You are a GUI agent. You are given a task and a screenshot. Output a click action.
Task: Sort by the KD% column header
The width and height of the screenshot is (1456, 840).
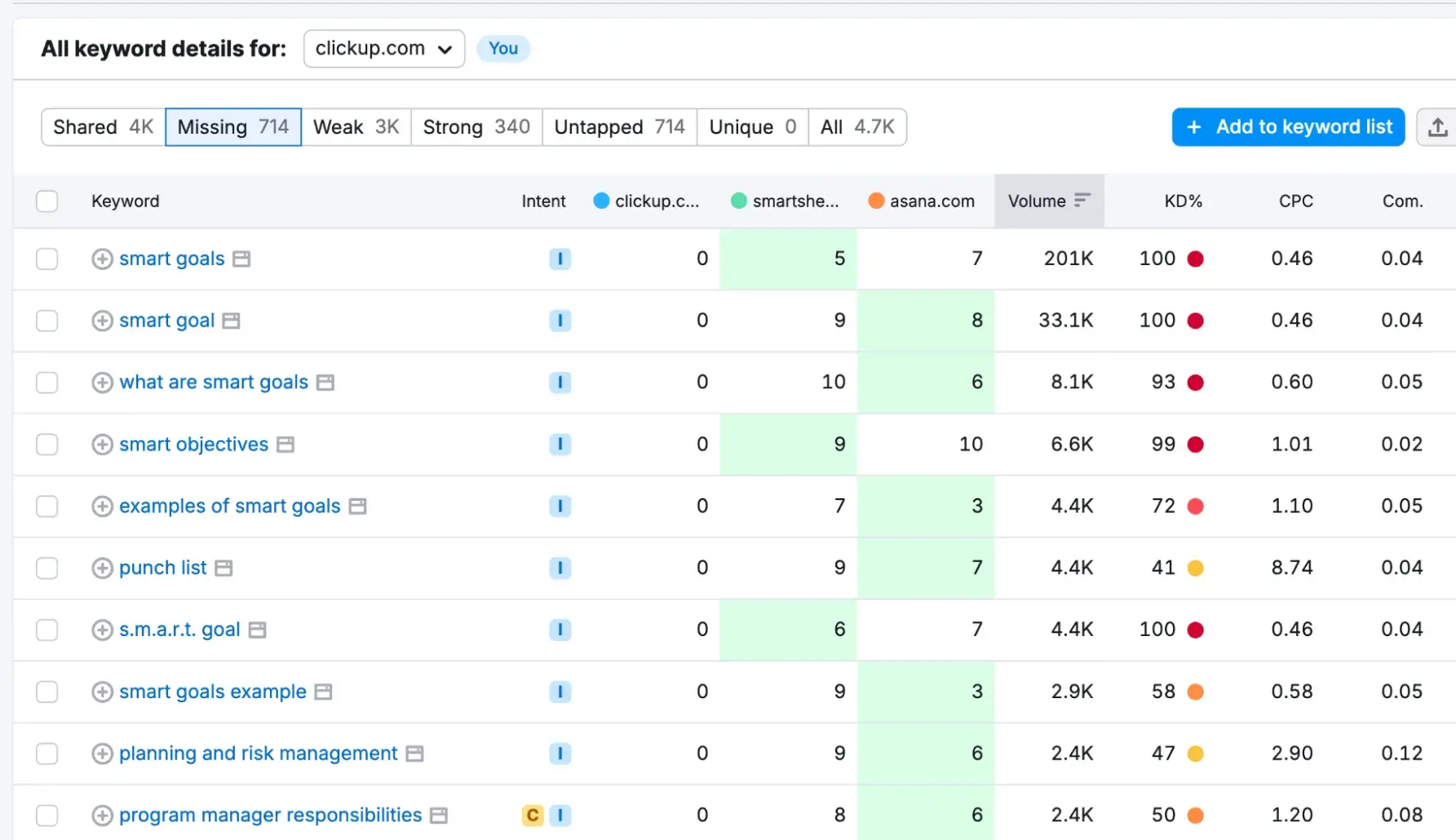tap(1183, 201)
